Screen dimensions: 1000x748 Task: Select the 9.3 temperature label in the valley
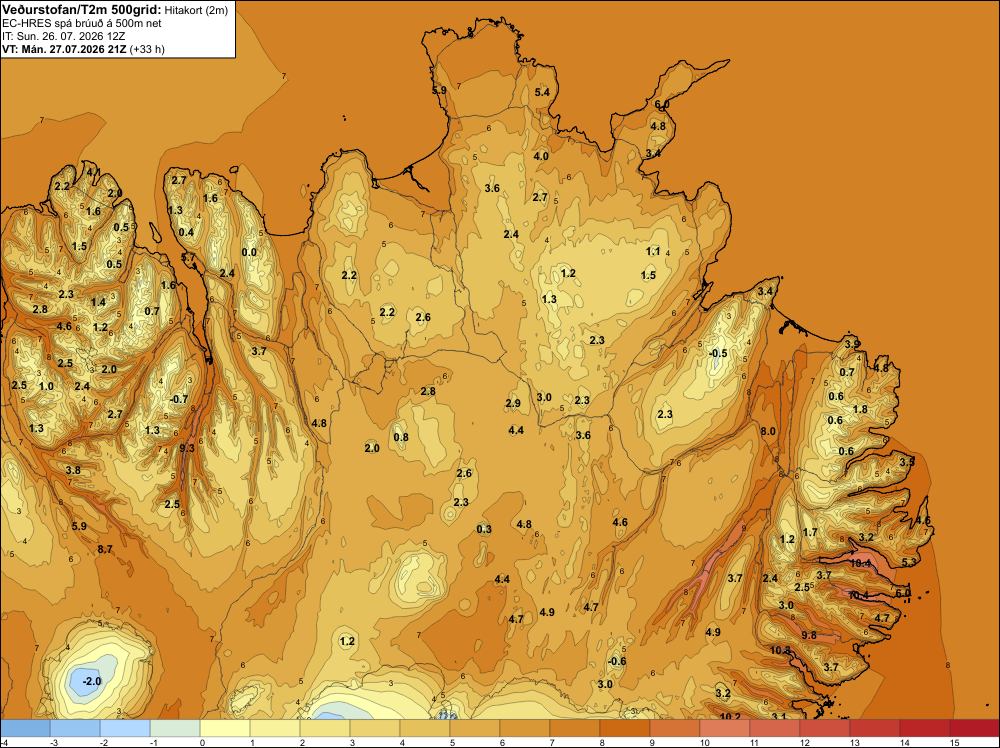point(186,448)
